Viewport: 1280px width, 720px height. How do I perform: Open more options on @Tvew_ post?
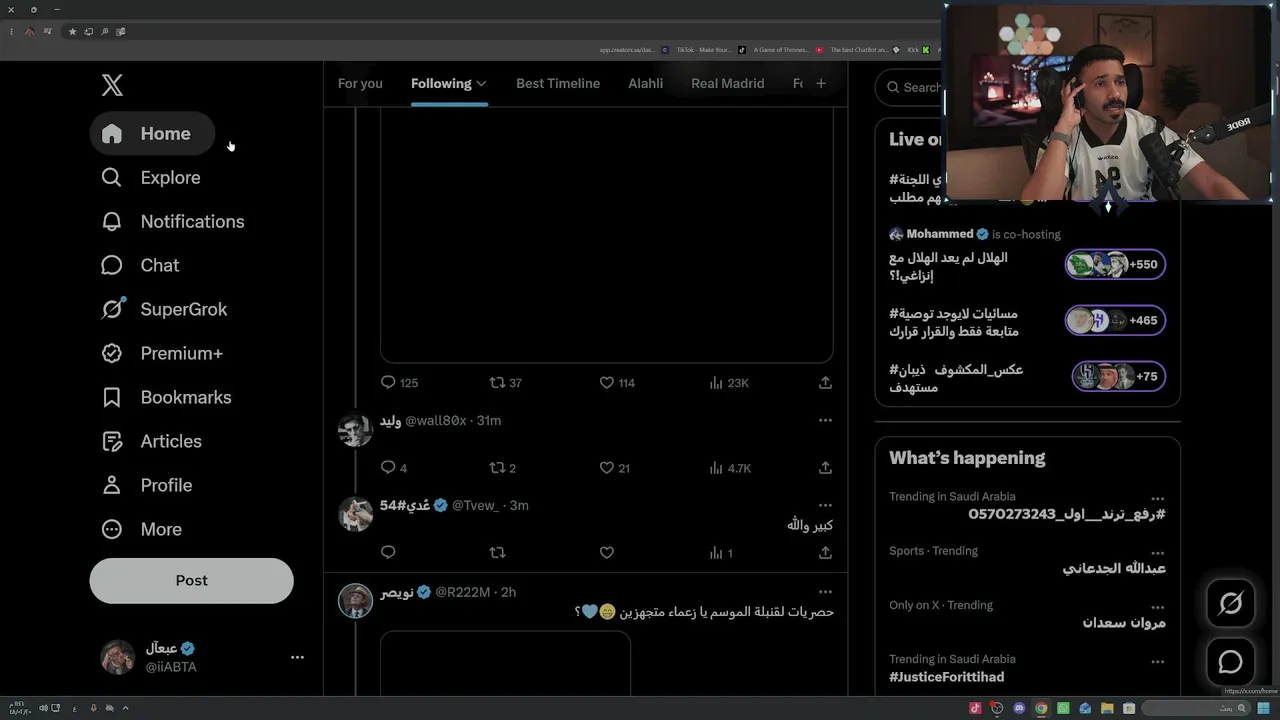click(x=825, y=505)
